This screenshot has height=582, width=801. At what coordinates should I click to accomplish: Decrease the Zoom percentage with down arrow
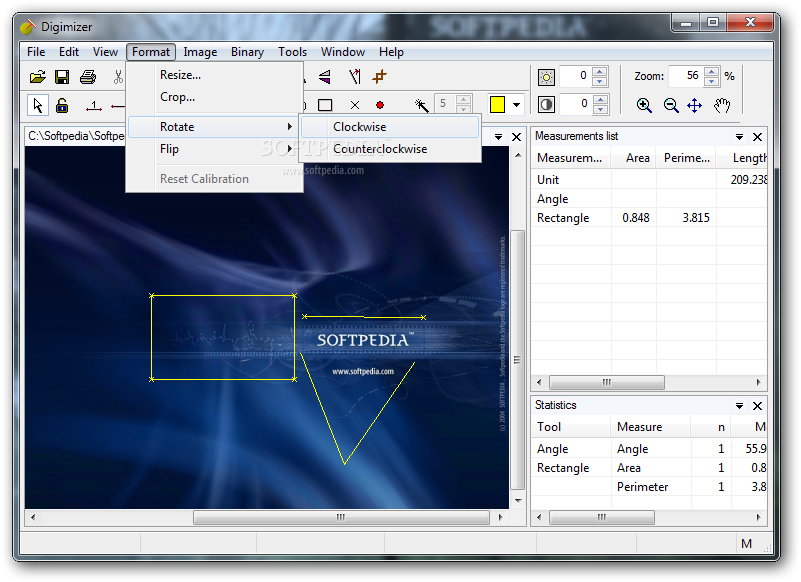[x=712, y=81]
